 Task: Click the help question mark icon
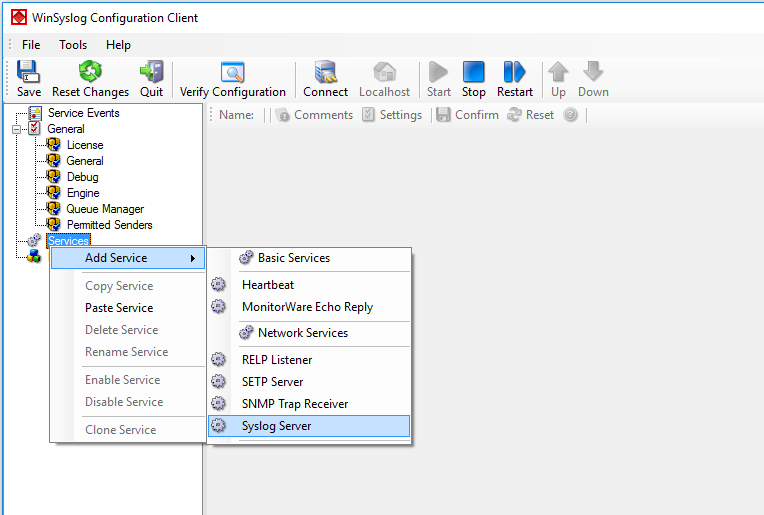[570, 114]
